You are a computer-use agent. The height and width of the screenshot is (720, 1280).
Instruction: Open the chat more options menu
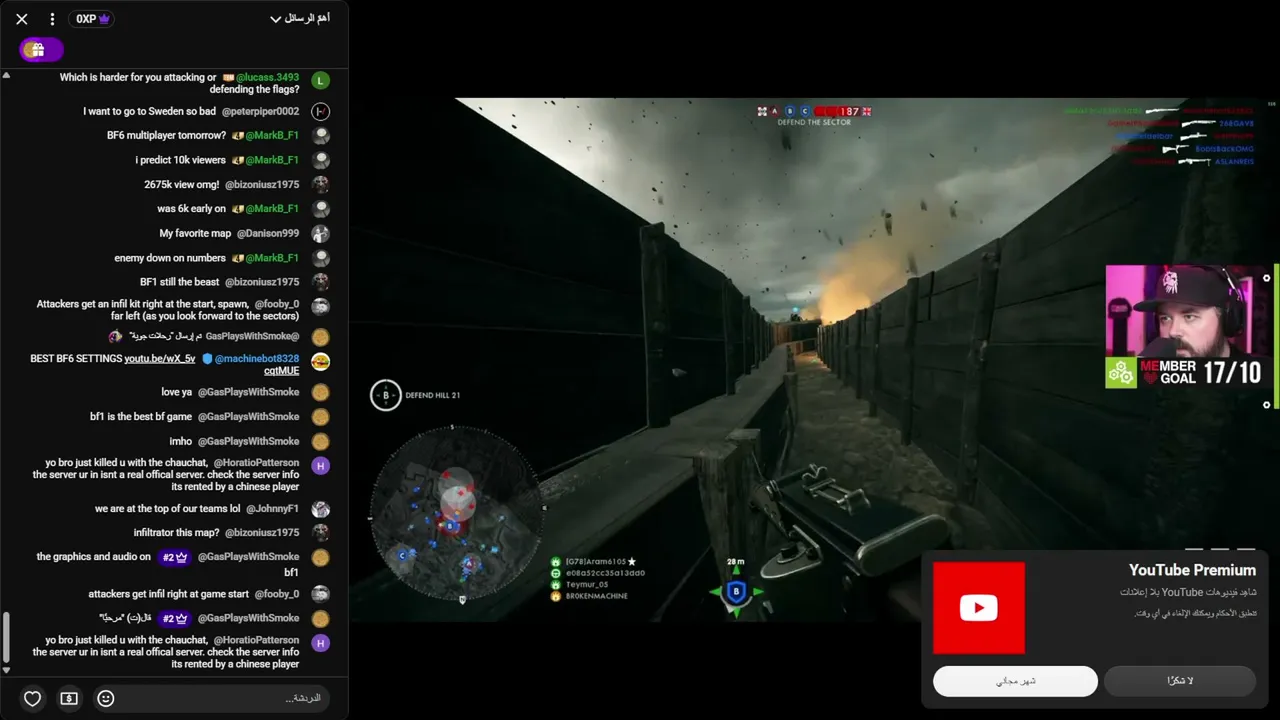(53, 19)
